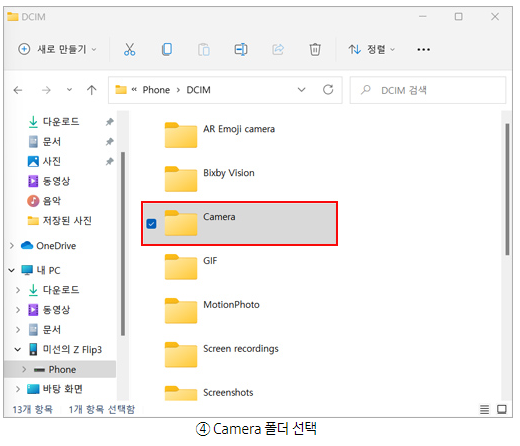This screenshot has height=446, width=520.
Task: Switch to large icons view button
Action: point(502,409)
